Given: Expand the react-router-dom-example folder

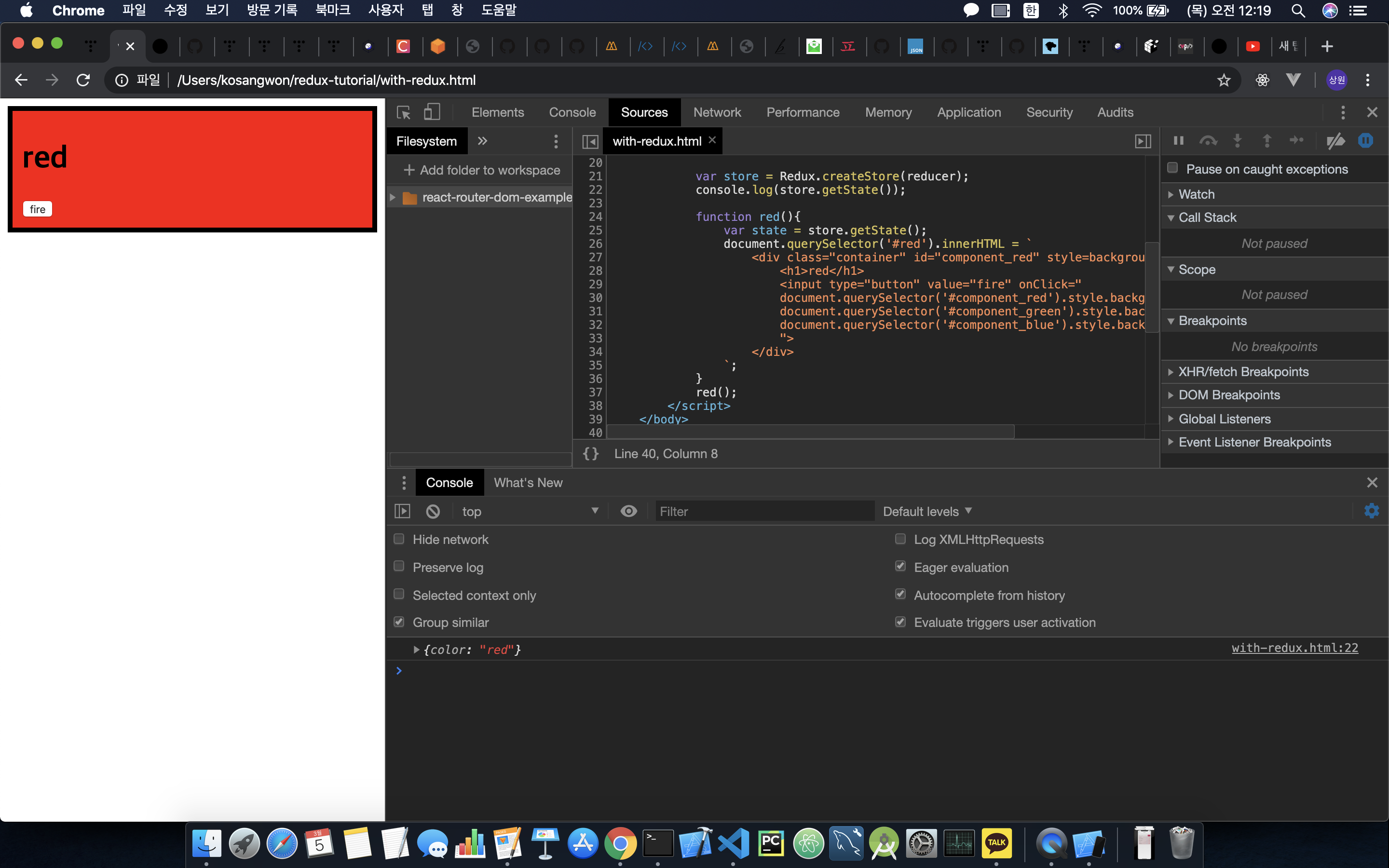Looking at the screenshot, I should (393, 198).
